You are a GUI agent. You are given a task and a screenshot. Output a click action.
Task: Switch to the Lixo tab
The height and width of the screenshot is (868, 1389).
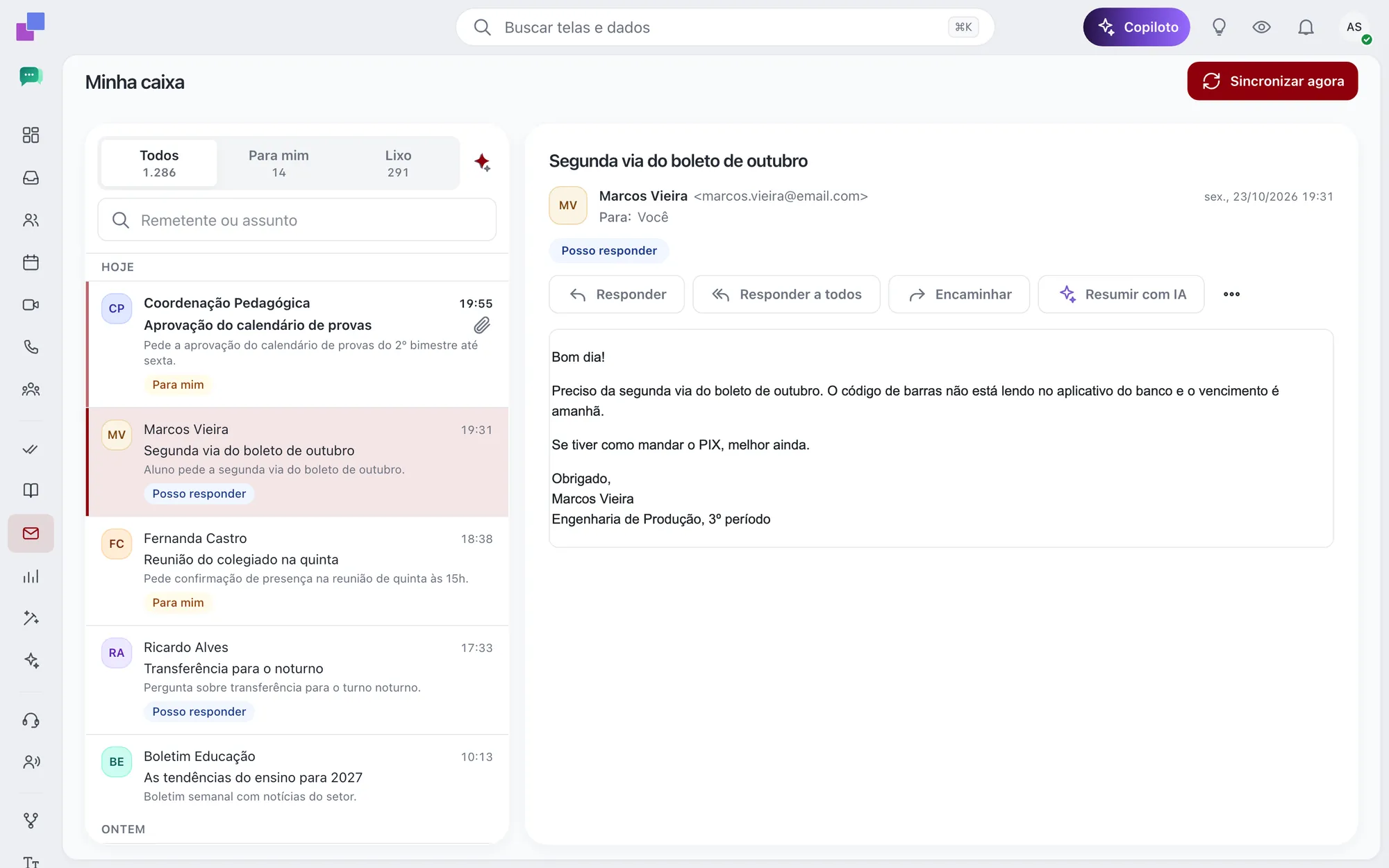coord(398,163)
